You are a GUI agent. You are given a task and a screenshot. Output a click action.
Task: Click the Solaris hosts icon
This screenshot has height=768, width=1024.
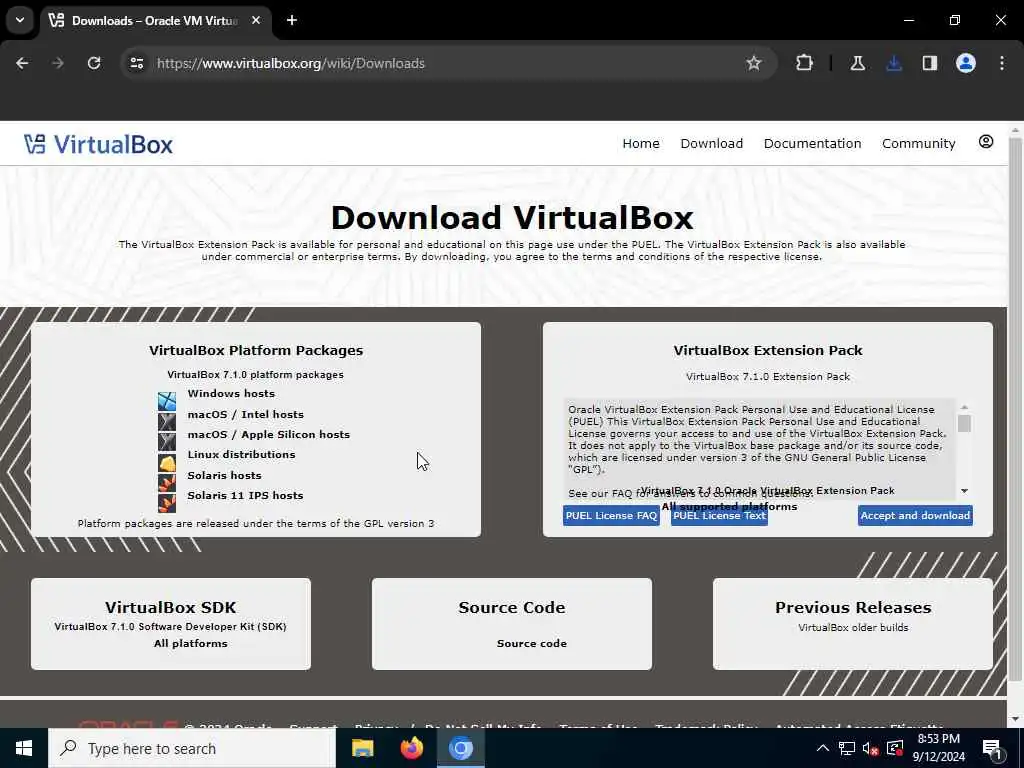pos(167,483)
